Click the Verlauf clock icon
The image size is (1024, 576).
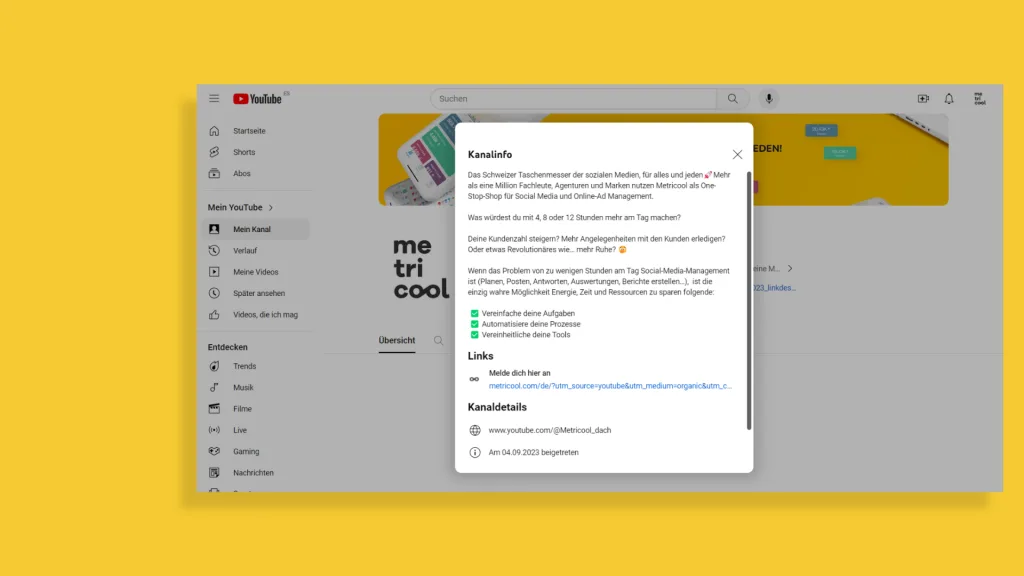[x=214, y=251]
